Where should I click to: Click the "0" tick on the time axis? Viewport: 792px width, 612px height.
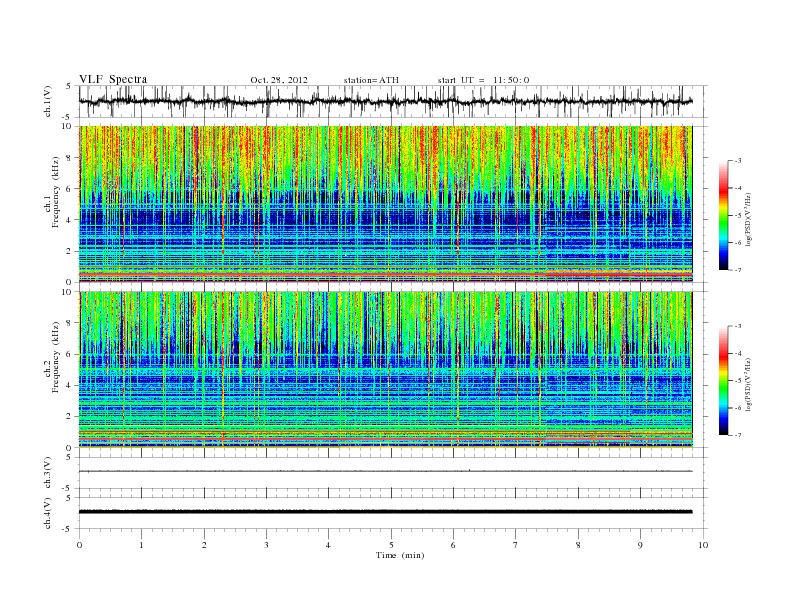coord(79,545)
